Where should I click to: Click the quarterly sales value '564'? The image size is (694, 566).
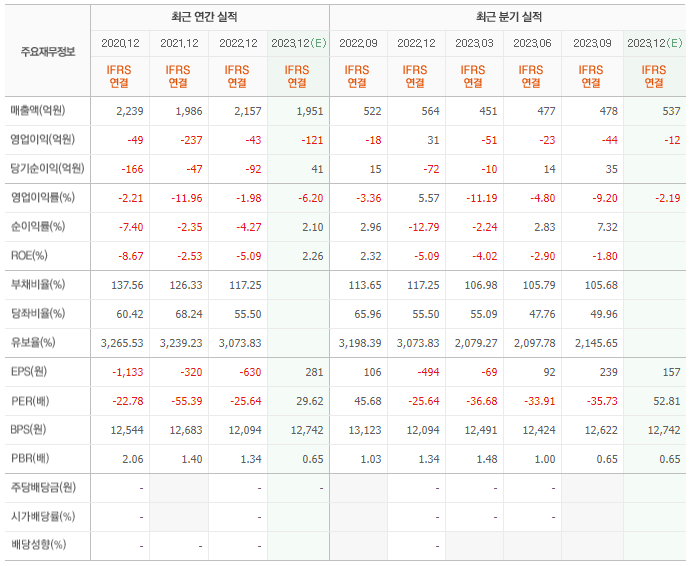(430, 111)
